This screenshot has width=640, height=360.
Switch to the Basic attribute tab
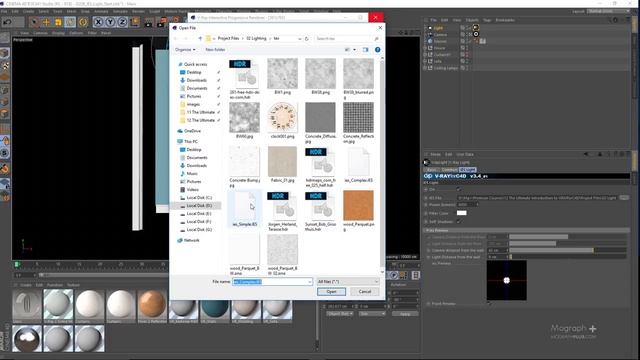pyautogui.click(x=431, y=169)
